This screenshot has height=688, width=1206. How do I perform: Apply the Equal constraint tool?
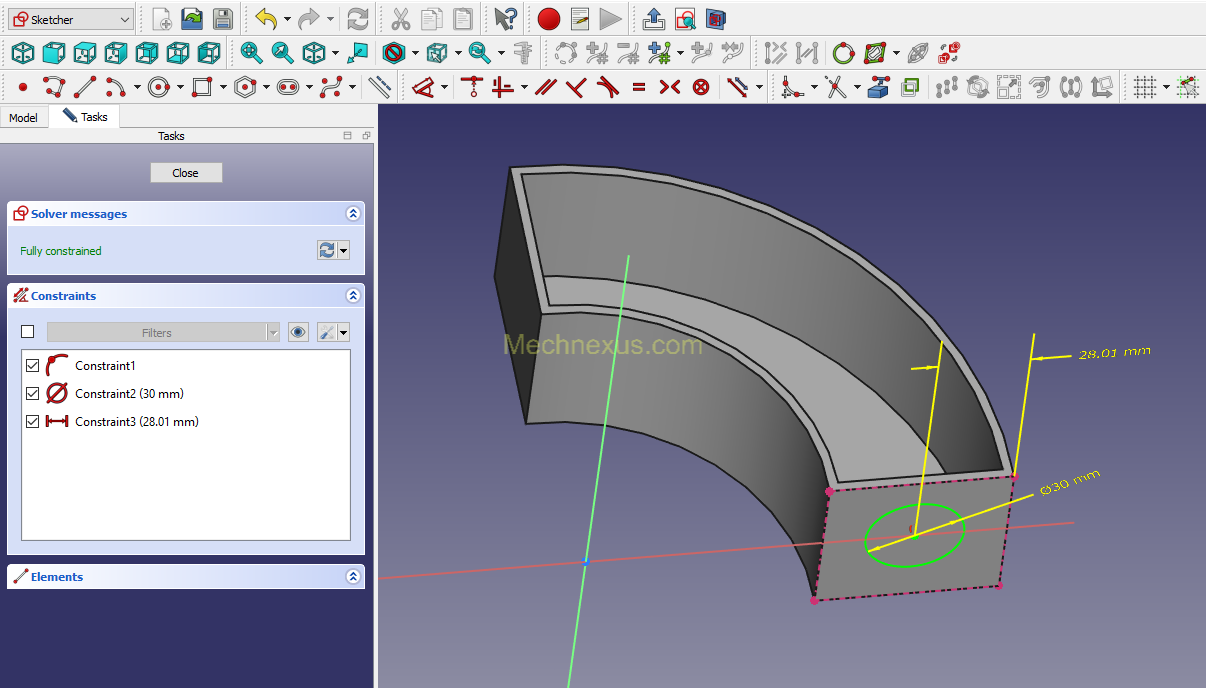pos(639,88)
